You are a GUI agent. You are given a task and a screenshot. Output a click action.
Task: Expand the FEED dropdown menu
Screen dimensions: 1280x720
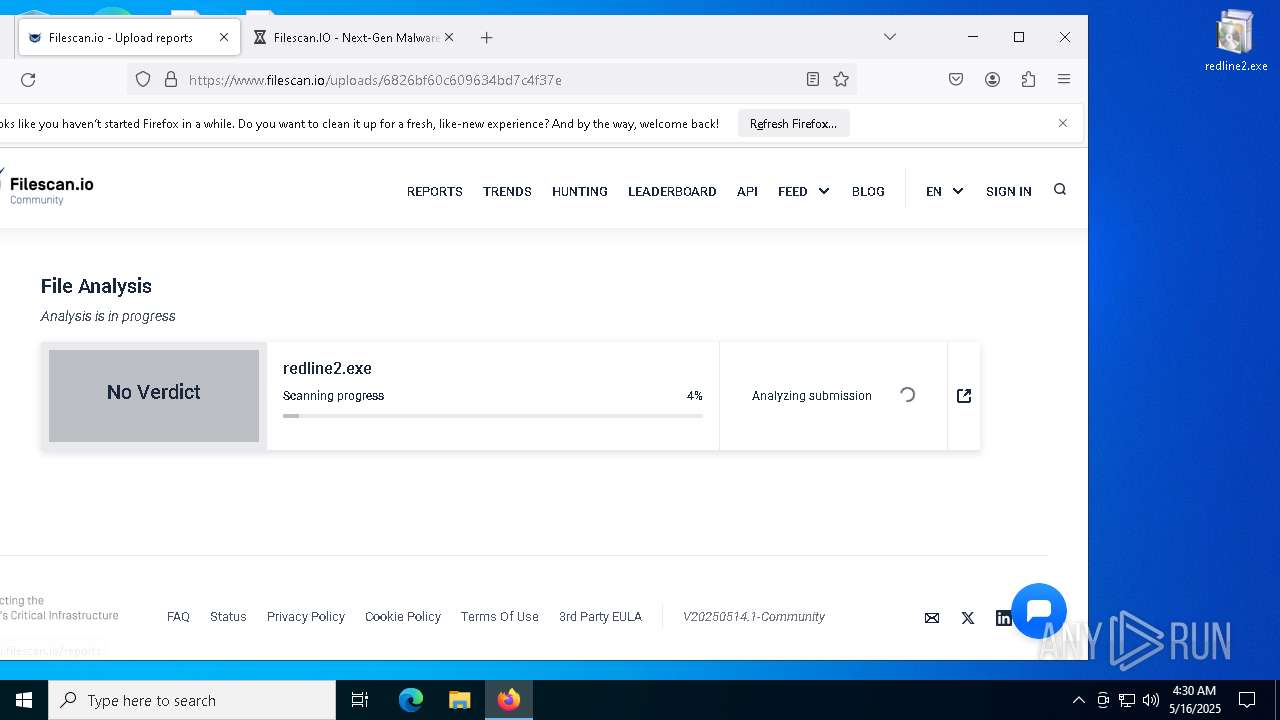[x=804, y=191]
